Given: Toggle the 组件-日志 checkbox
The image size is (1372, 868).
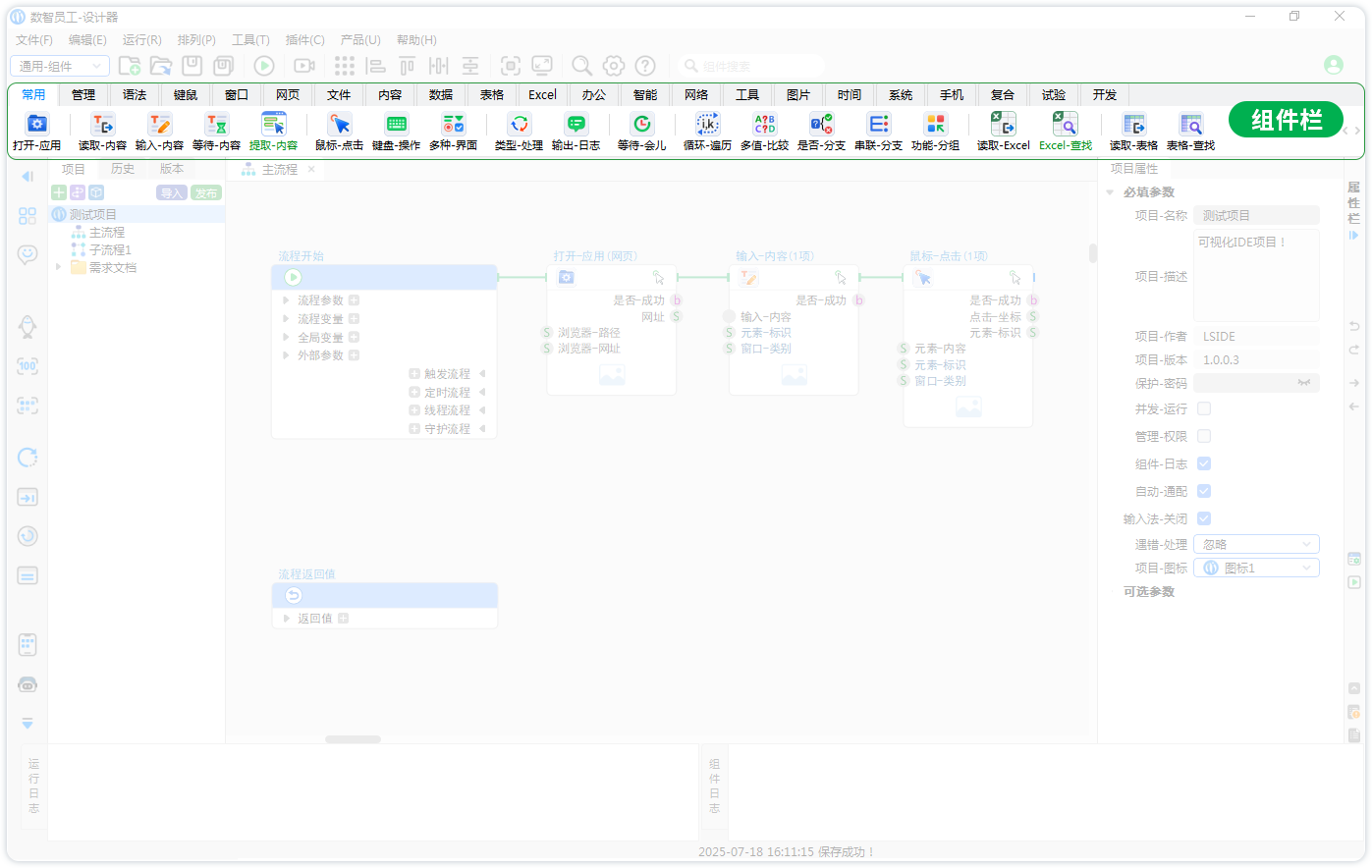Looking at the screenshot, I should pyautogui.click(x=1204, y=463).
